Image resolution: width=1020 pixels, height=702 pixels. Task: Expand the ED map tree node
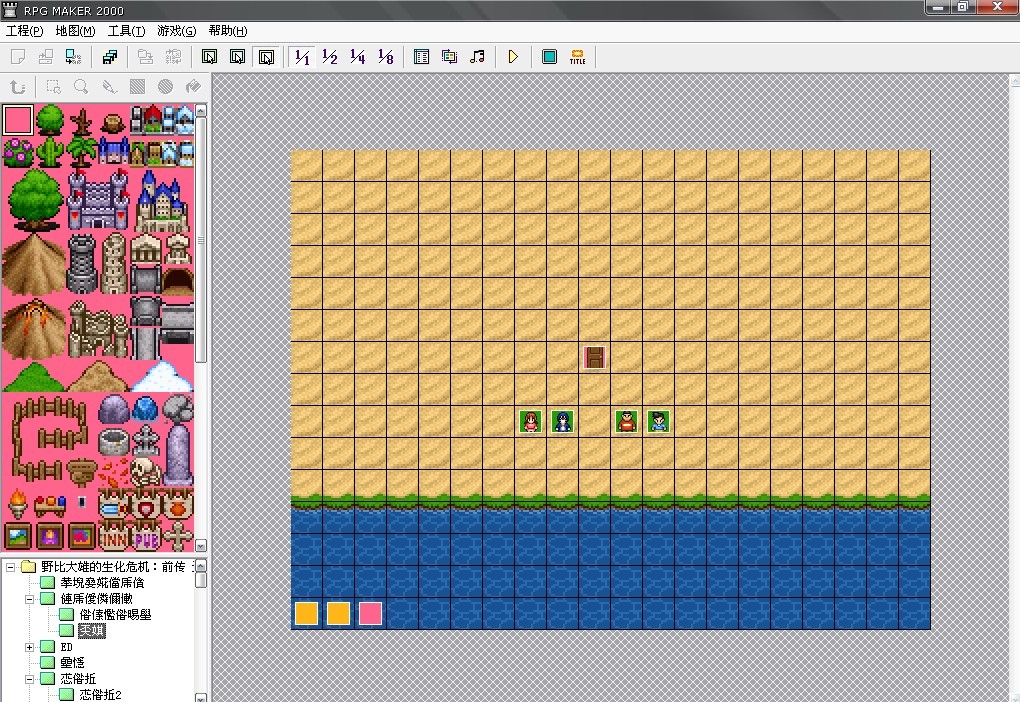point(30,647)
